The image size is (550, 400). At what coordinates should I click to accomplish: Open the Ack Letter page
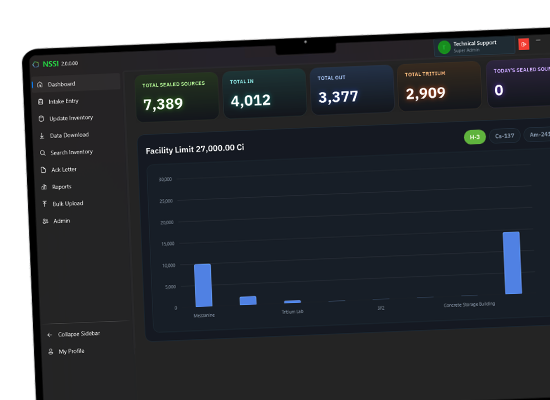[x=64, y=169]
